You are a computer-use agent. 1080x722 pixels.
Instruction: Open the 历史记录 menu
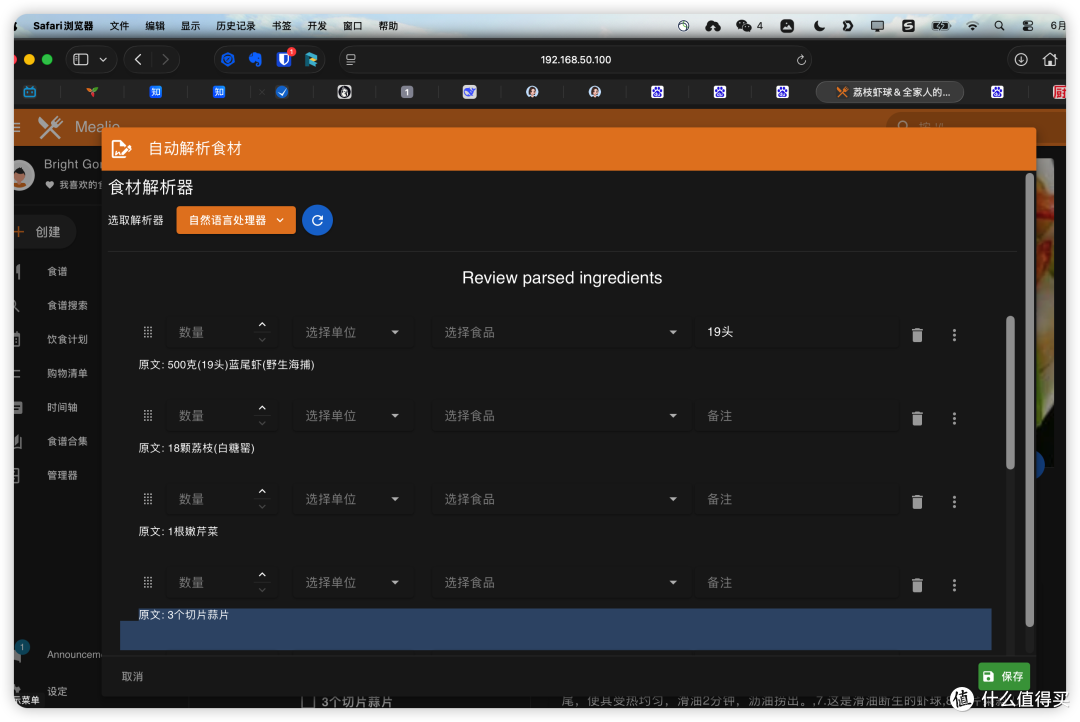(236, 25)
